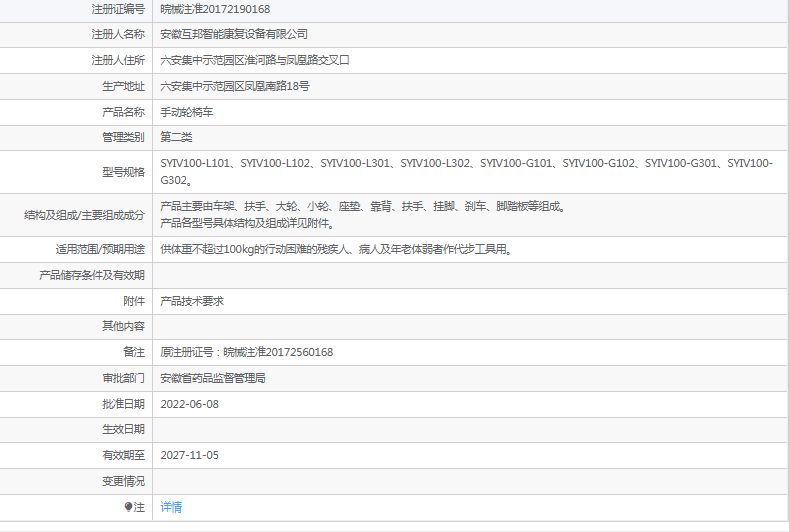The width and height of the screenshot is (789, 532).
Task: Open the 详情 link in the 注 row
Action: pos(171,507)
